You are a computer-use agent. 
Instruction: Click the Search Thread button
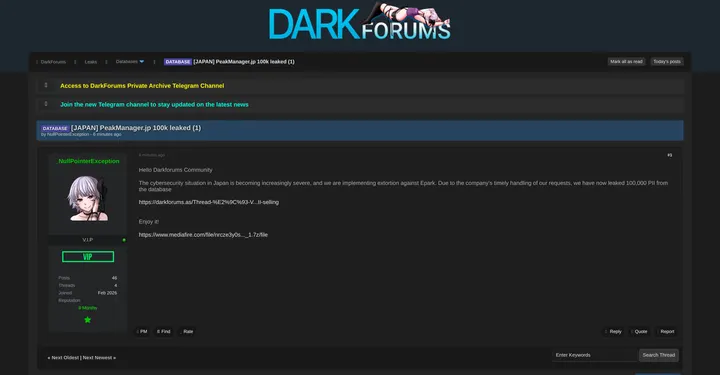[x=658, y=355]
